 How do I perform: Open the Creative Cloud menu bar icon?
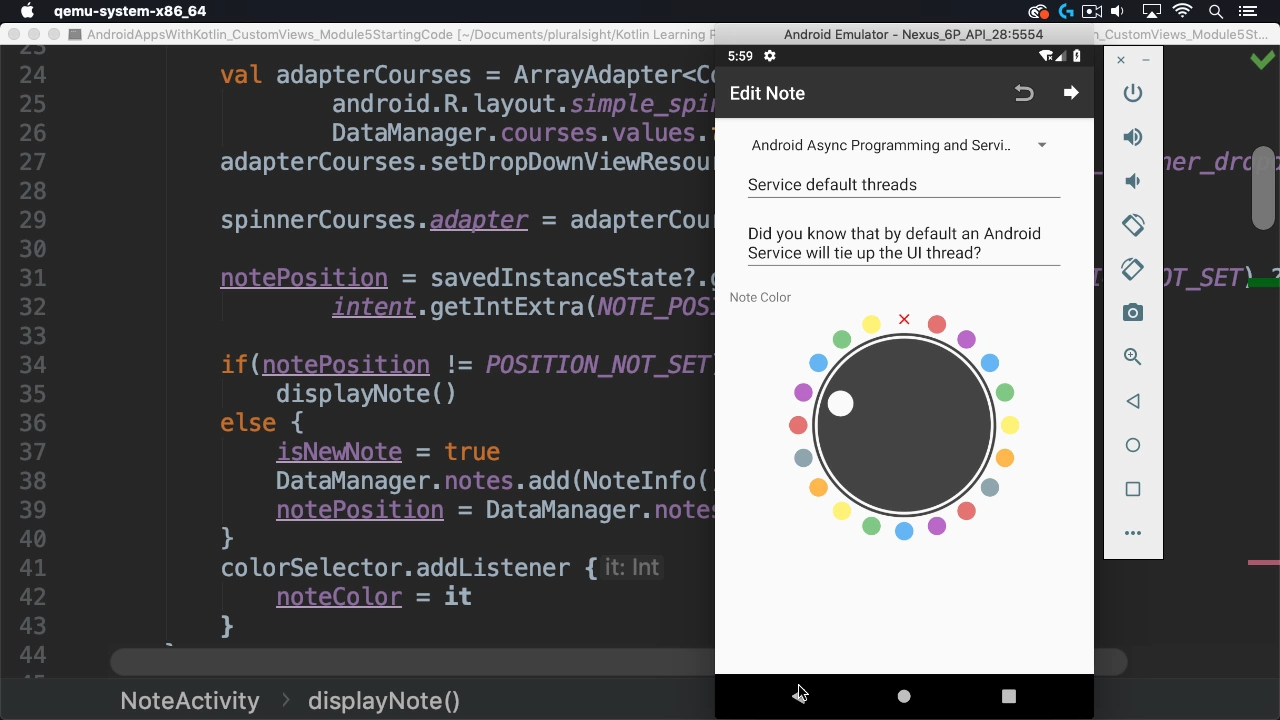(x=1038, y=12)
